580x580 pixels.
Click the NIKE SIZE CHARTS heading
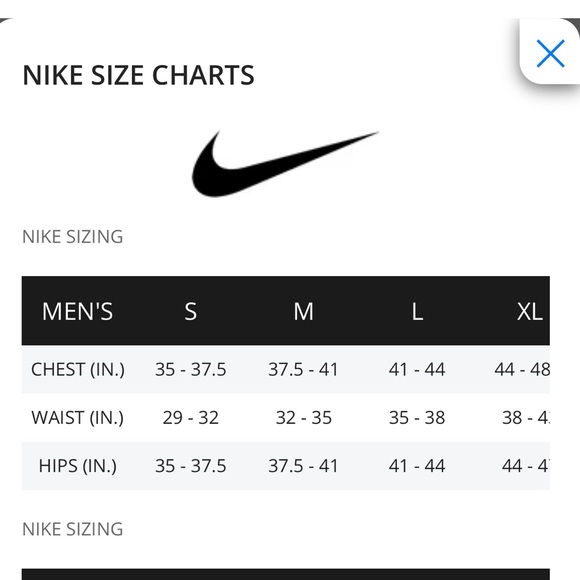(138, 75)
